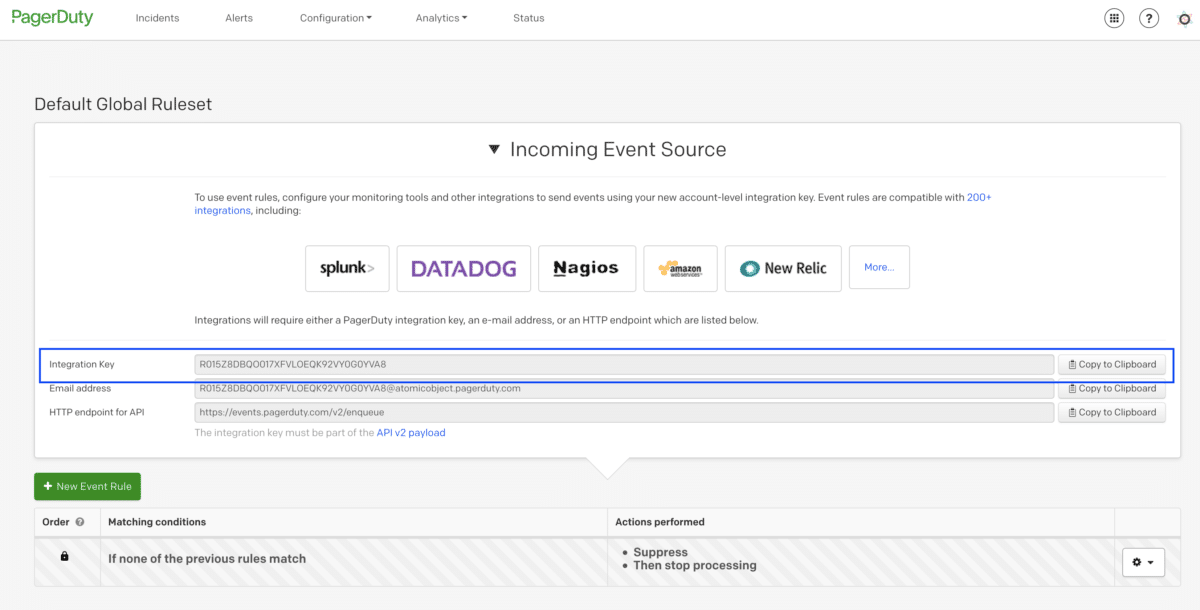Select the HTTP endpoint URL field
Screen dimensions: 1200x610
(622, 411)
